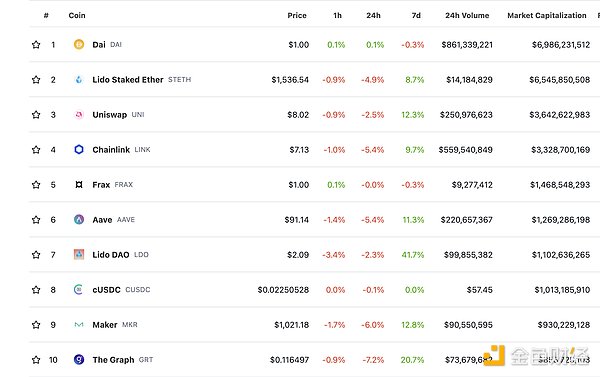The height and width of the screenshot is (377, 600).
Task: Click the Dai coin logo icon
Action: [x=79, y=44]
